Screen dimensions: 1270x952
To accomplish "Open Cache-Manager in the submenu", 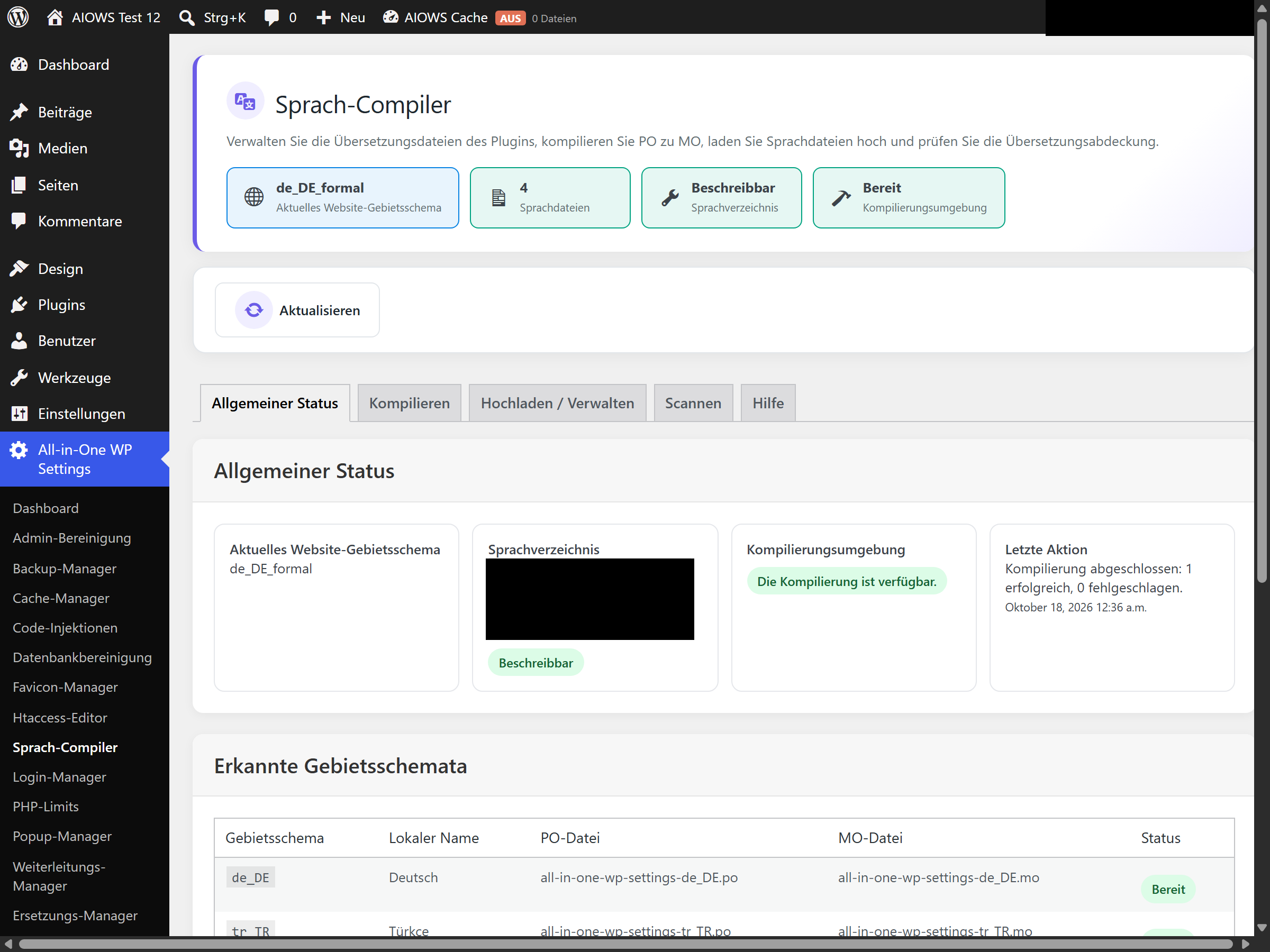I will 61,599.
